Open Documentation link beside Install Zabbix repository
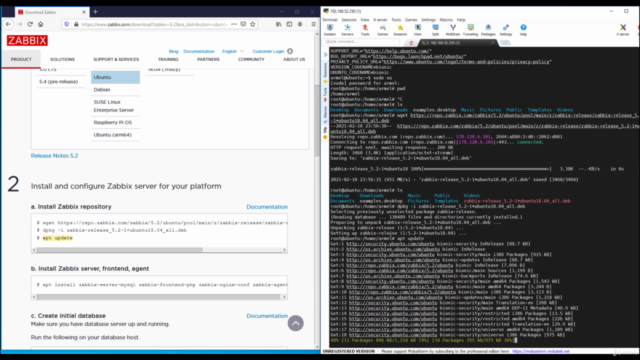Viewport: 640px width, 360px height. pos(267,207)
